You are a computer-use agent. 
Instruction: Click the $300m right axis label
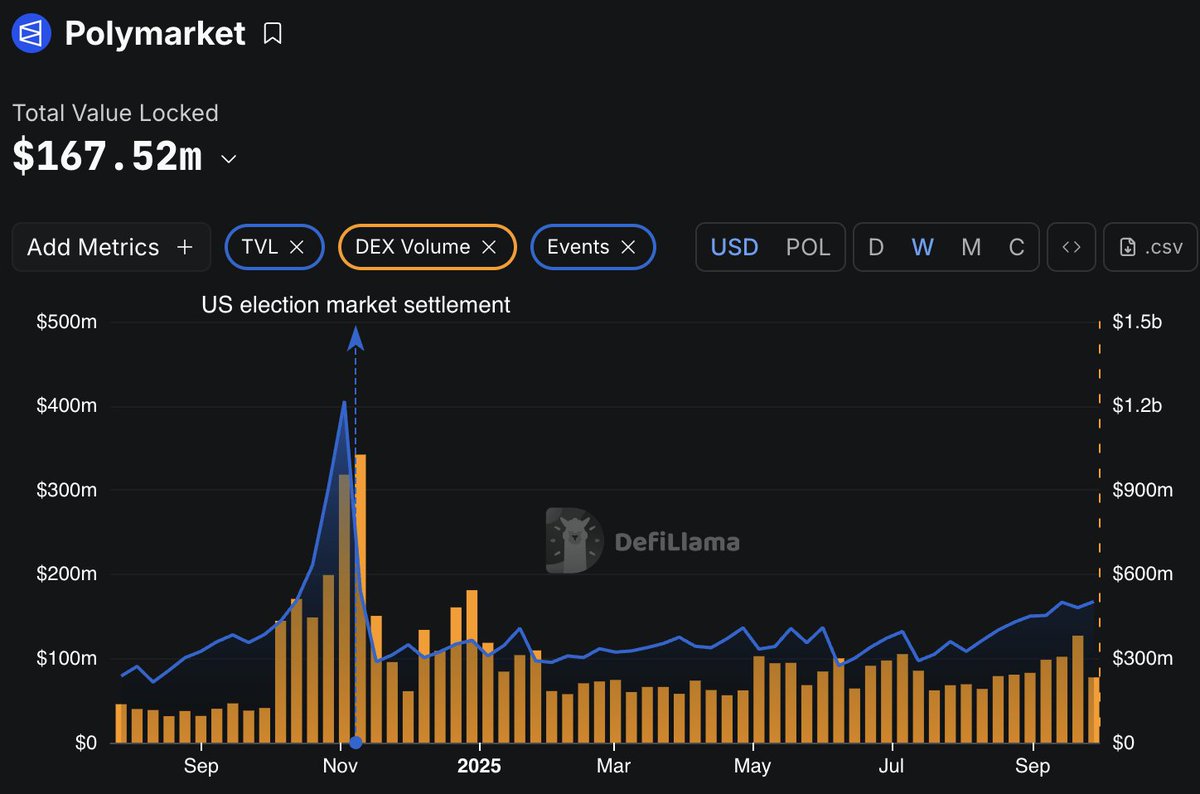(x=1142, y=658)
